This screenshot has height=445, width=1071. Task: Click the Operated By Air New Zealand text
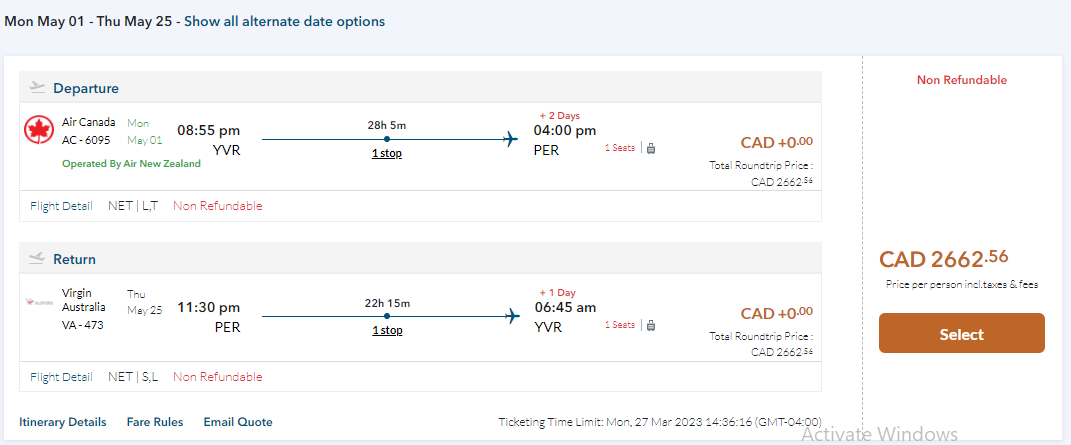[x=131, y=164]
